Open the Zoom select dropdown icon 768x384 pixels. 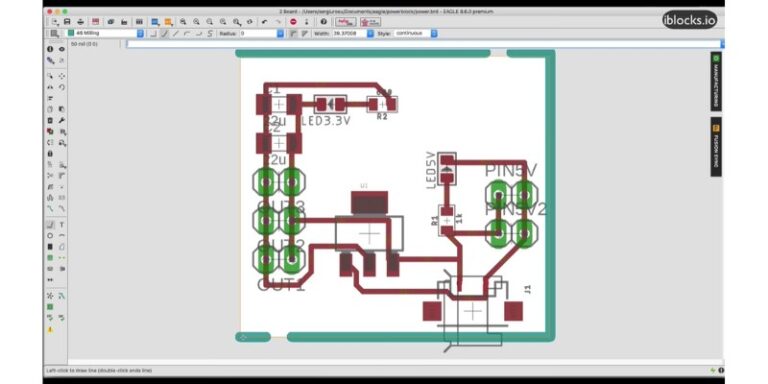click(x=236, y=22)
